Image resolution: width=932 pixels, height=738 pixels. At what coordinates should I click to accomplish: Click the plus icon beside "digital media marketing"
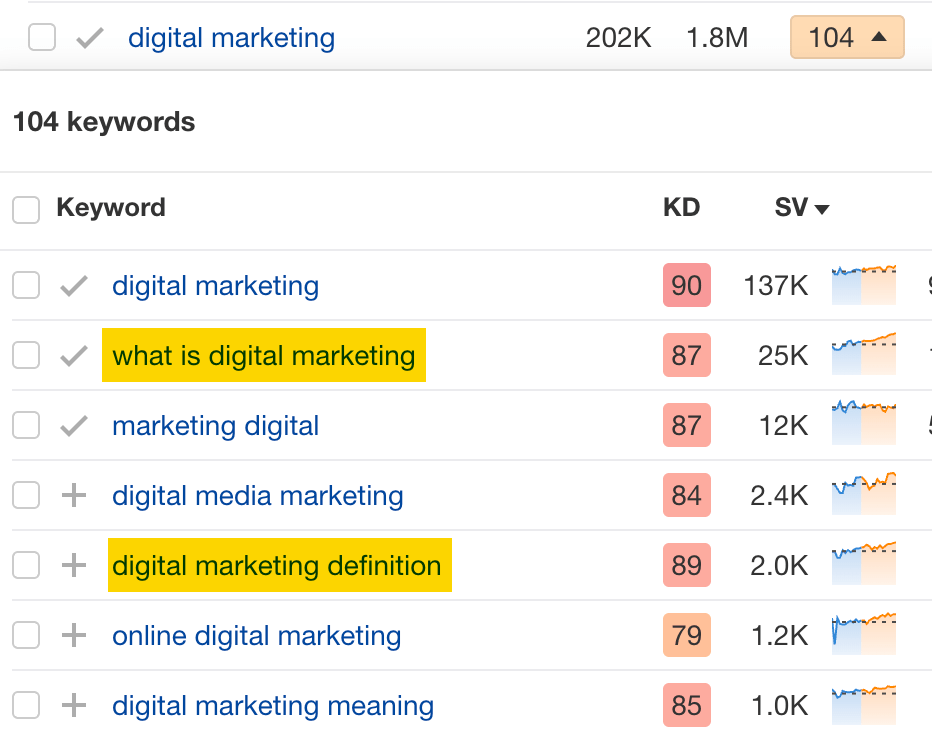coord(75,495)
